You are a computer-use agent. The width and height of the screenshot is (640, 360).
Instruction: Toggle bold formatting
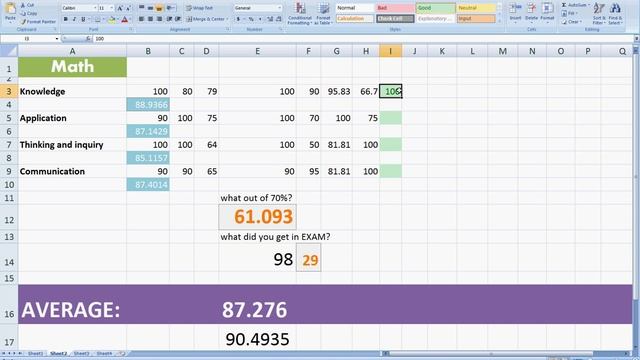coord(65,19)
